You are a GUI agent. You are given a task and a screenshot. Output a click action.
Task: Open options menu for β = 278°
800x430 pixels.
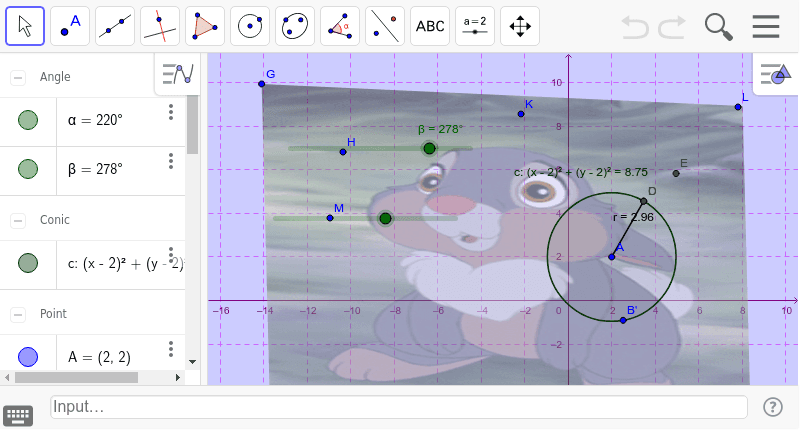[x=171, y=161]
